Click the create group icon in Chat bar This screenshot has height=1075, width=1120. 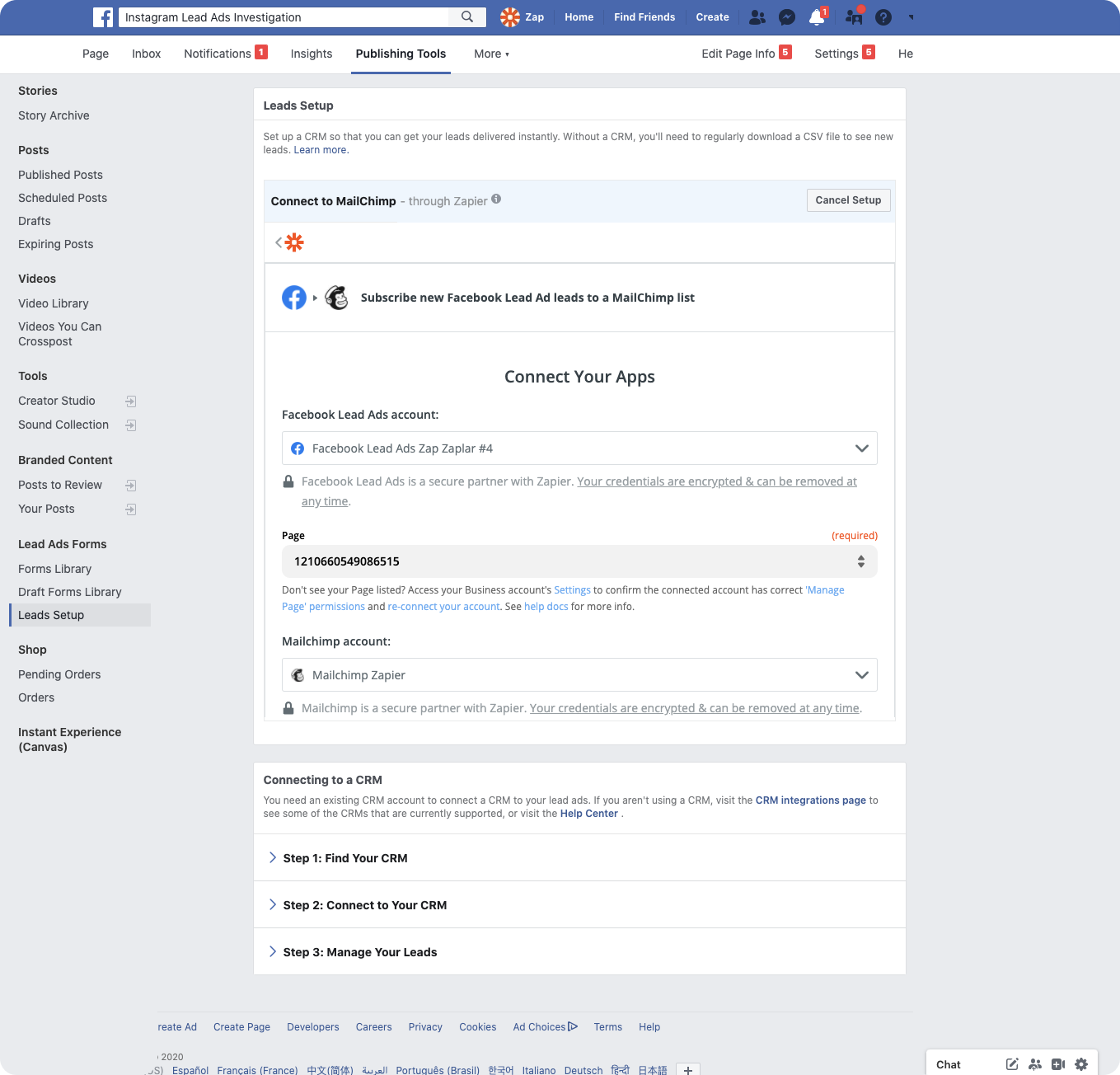click(x=1035, y=1064)
